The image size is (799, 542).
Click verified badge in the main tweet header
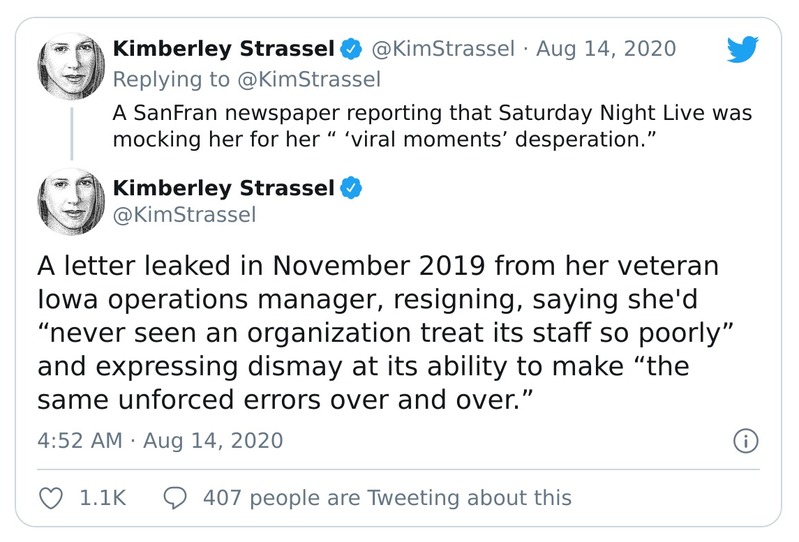(352, 188)
